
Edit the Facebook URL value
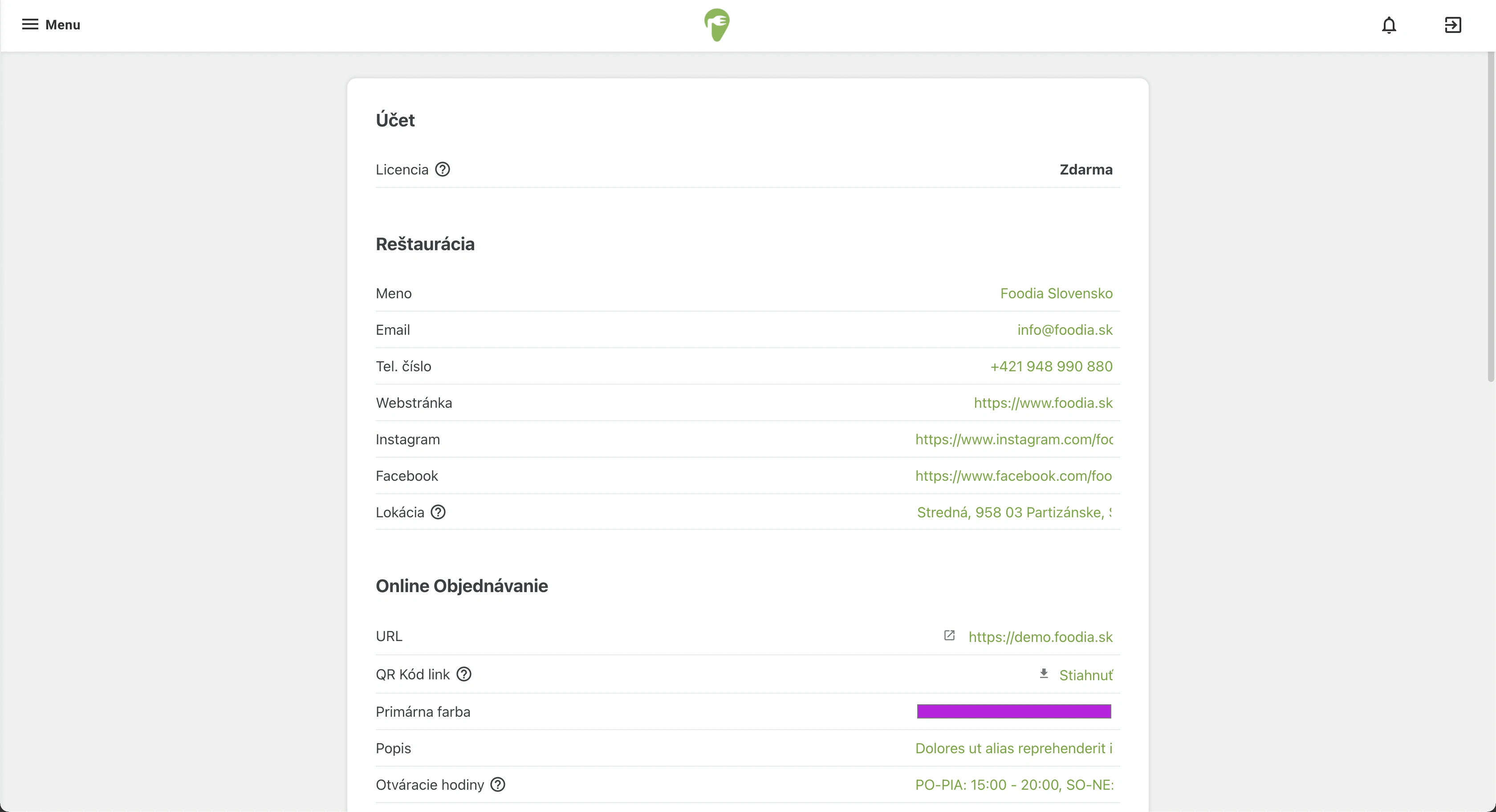coord(1014,476)
